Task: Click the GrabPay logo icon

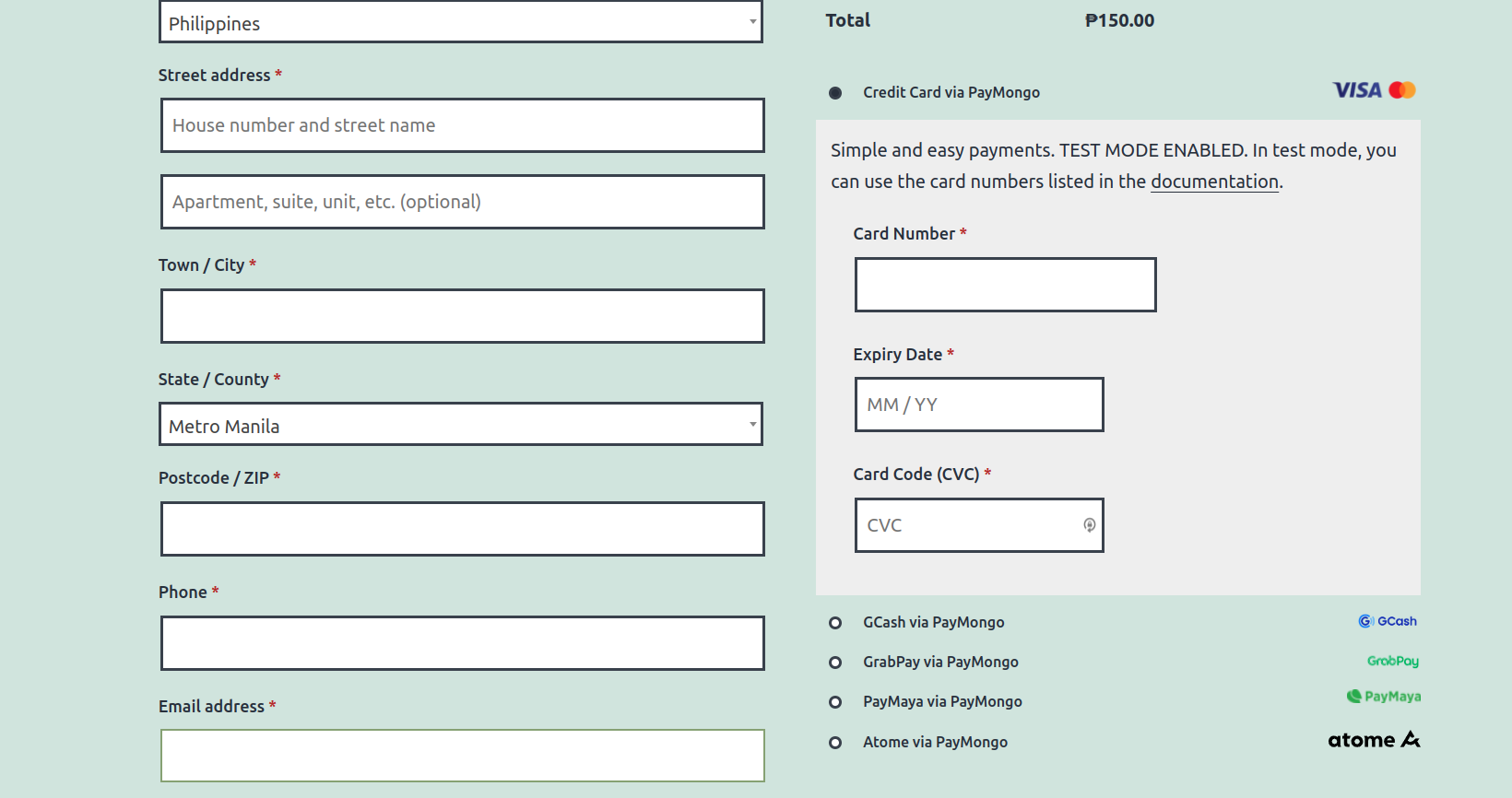Action: pos(1393,661)
